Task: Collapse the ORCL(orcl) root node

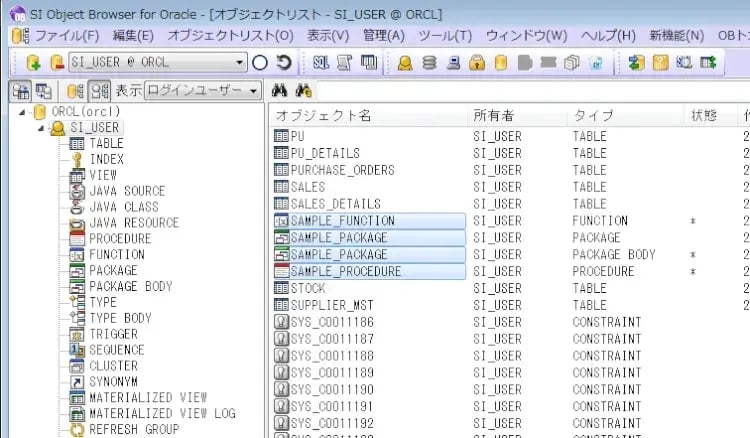Action: (24, 111)
